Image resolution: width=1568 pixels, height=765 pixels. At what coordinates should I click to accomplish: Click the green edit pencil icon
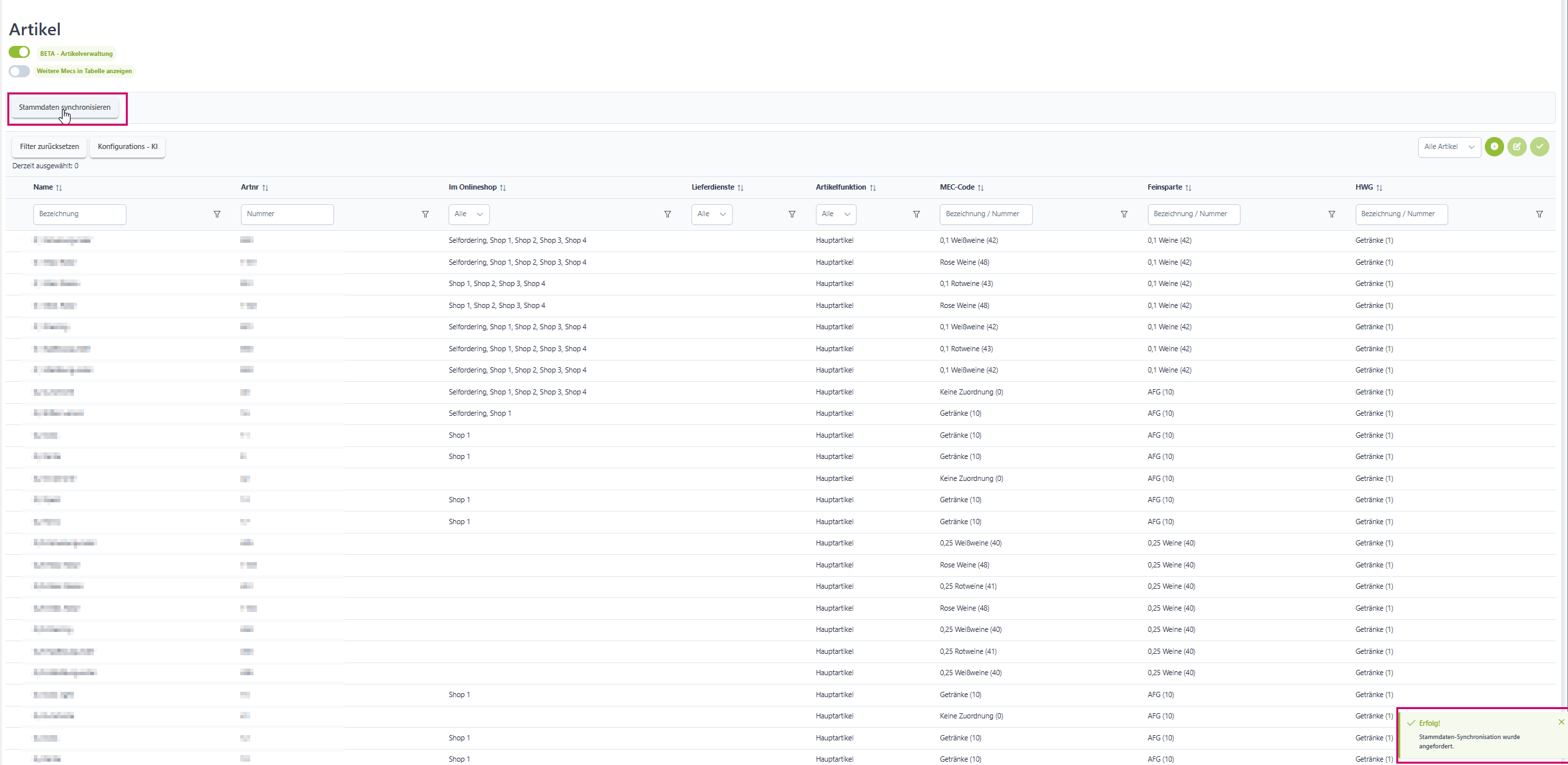coord(1517,146)
